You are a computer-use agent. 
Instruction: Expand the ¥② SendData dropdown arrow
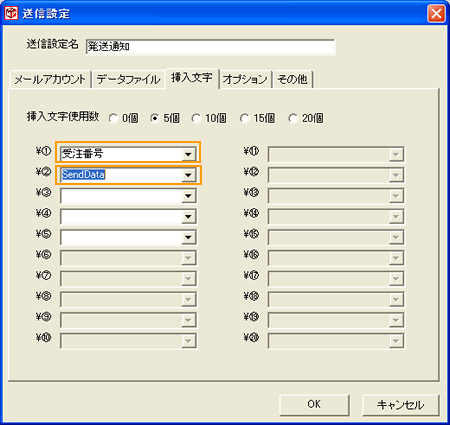[188, 175]
